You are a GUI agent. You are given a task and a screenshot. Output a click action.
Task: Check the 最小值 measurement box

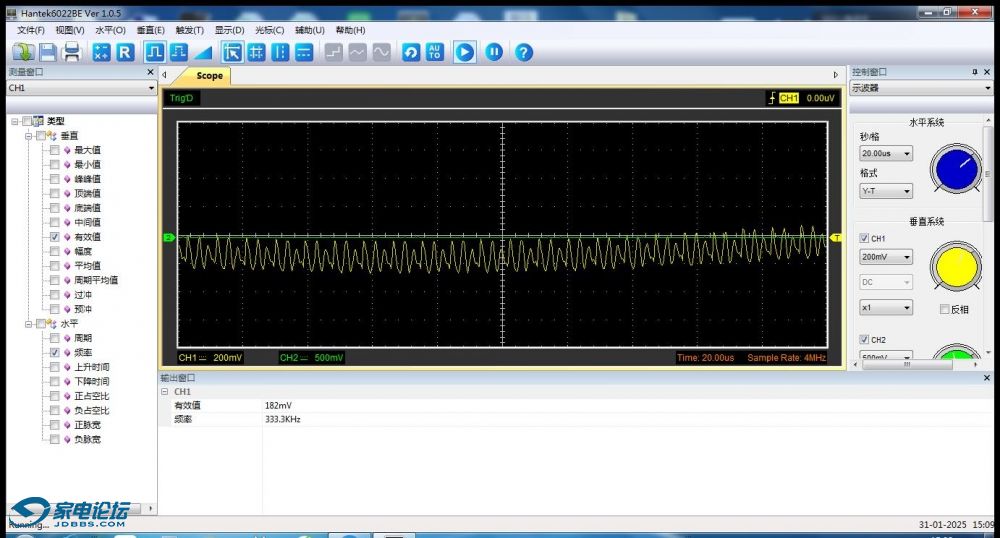pyautogui.click(x=55, y=164)
